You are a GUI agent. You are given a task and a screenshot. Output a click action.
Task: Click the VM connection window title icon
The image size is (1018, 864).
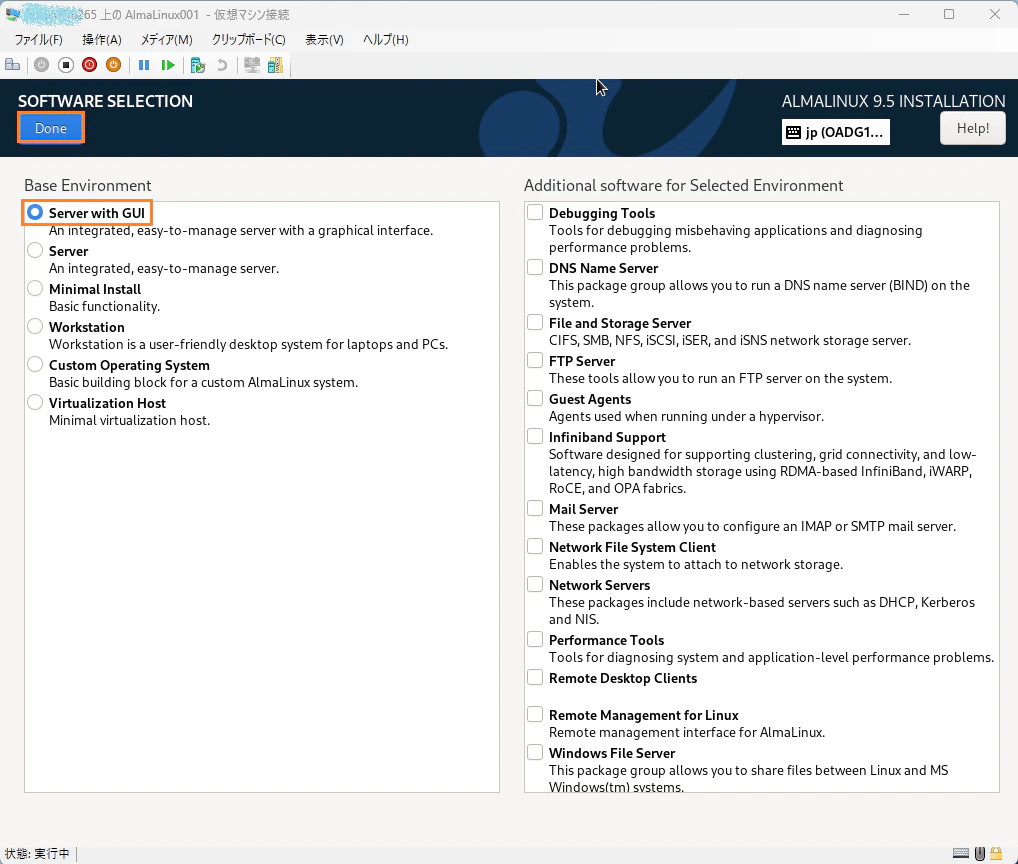point(13,14)
